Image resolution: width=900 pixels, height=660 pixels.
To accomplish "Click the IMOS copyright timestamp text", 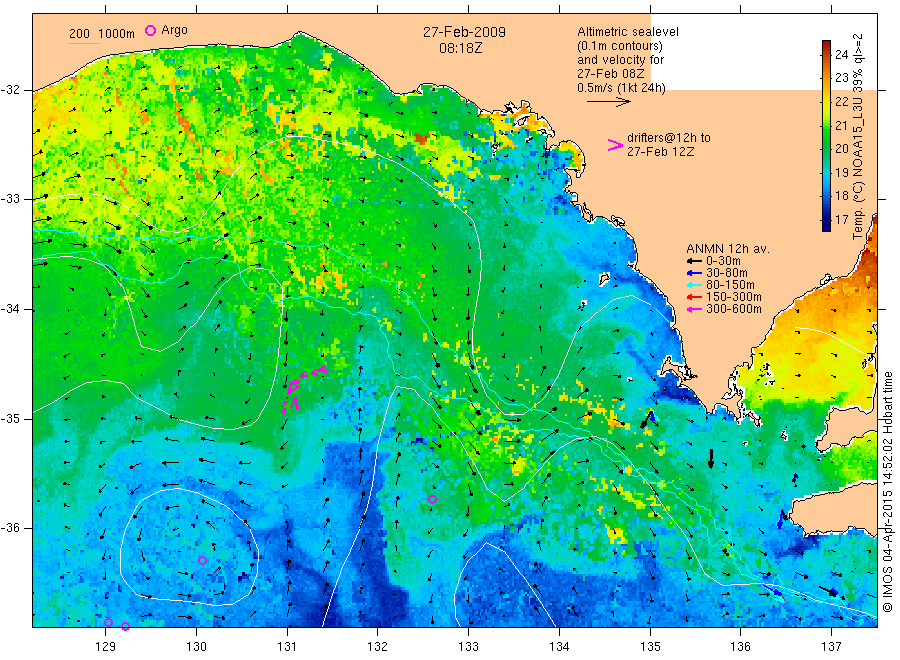I will coord(887,492).
